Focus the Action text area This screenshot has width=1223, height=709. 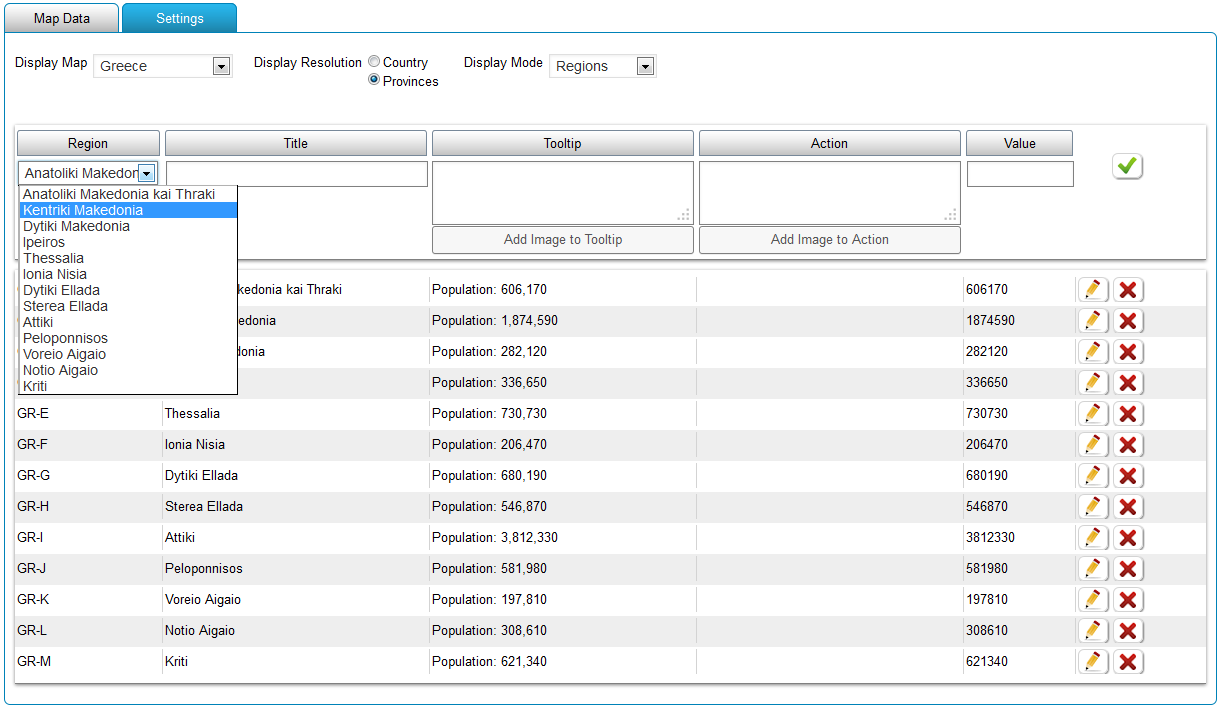coord(830,193)
